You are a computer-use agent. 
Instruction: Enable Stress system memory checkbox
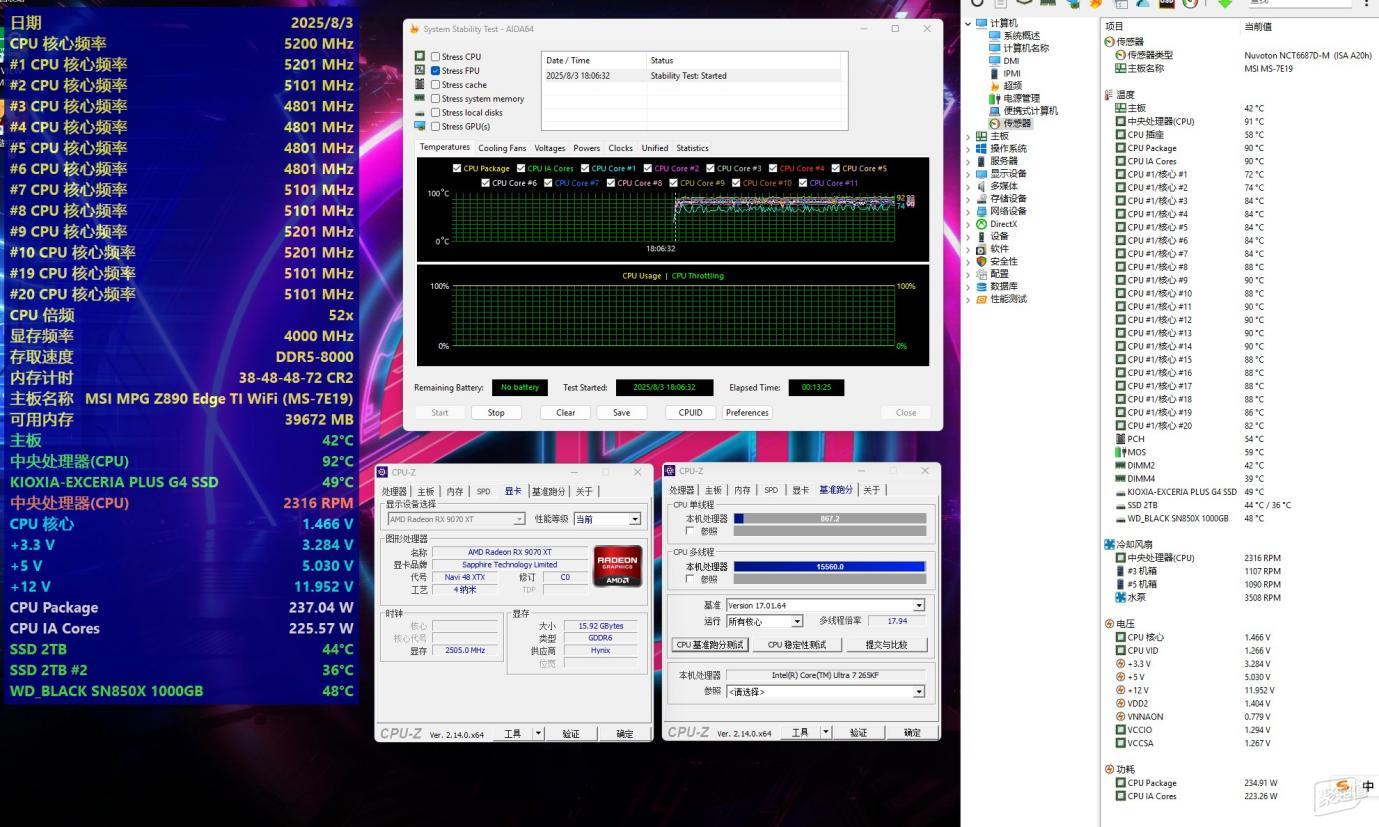coord(435,99)
